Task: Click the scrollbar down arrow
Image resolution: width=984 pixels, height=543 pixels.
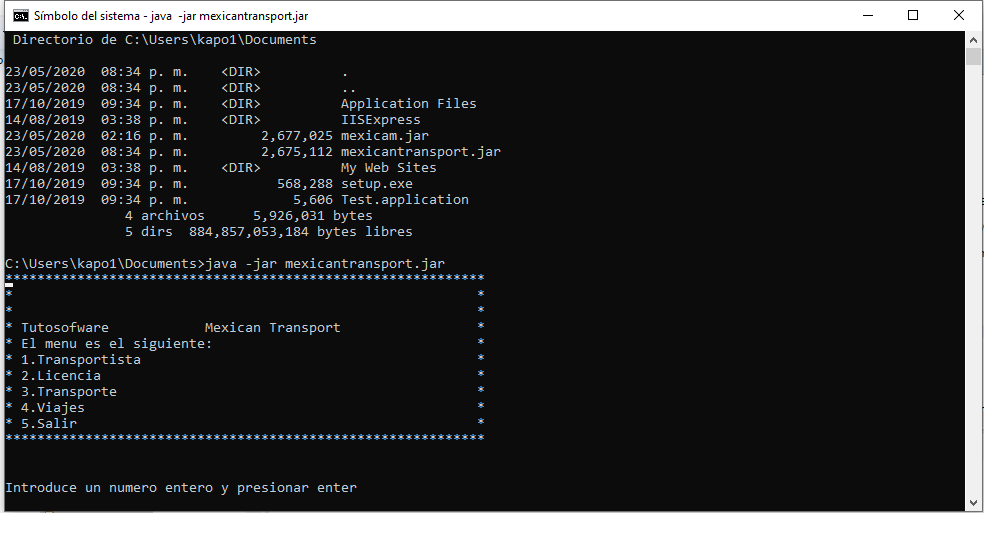Action: [973, 503]
